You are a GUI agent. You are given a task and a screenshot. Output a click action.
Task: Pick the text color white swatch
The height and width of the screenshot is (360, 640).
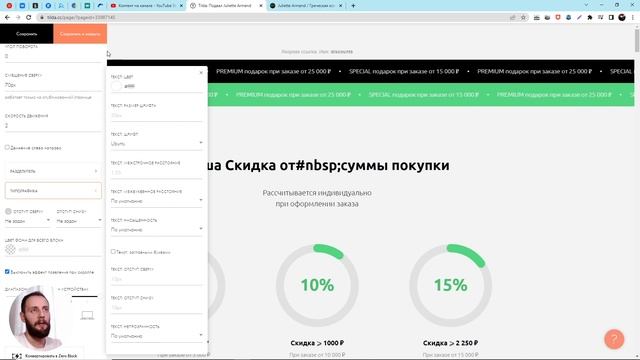(x=116, y=86)
